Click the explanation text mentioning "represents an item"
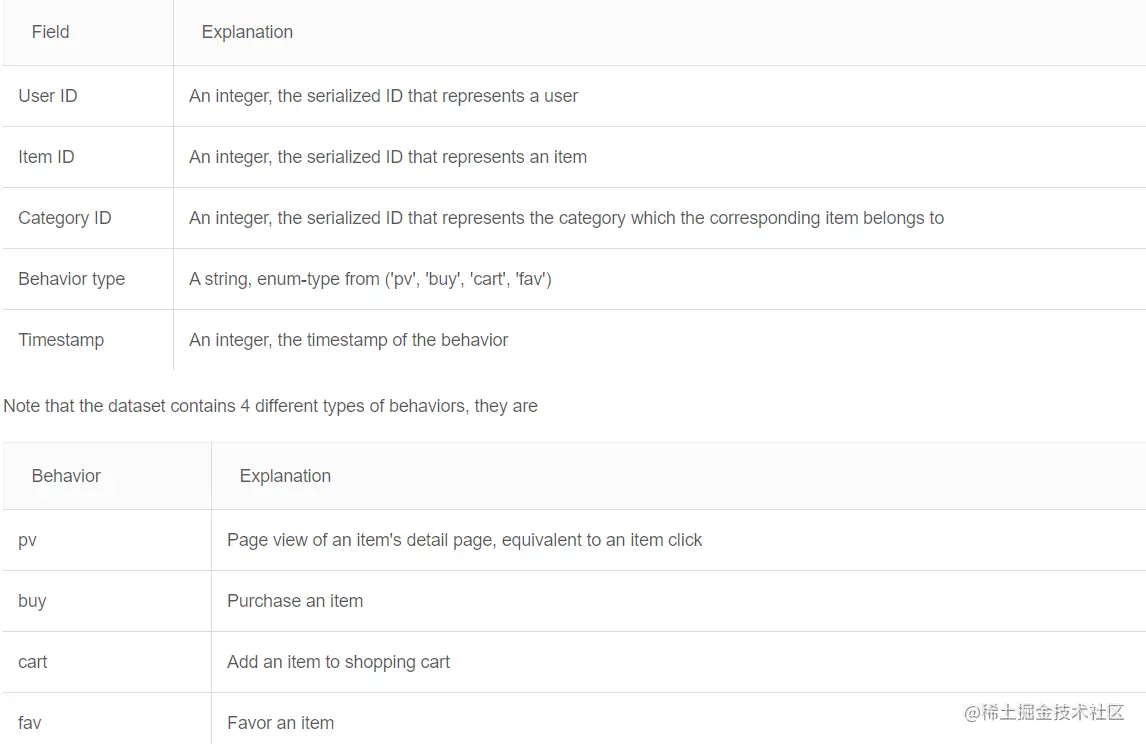This screenshot has width=1146, height=744. pyautogui.click(x=388, y=157)
